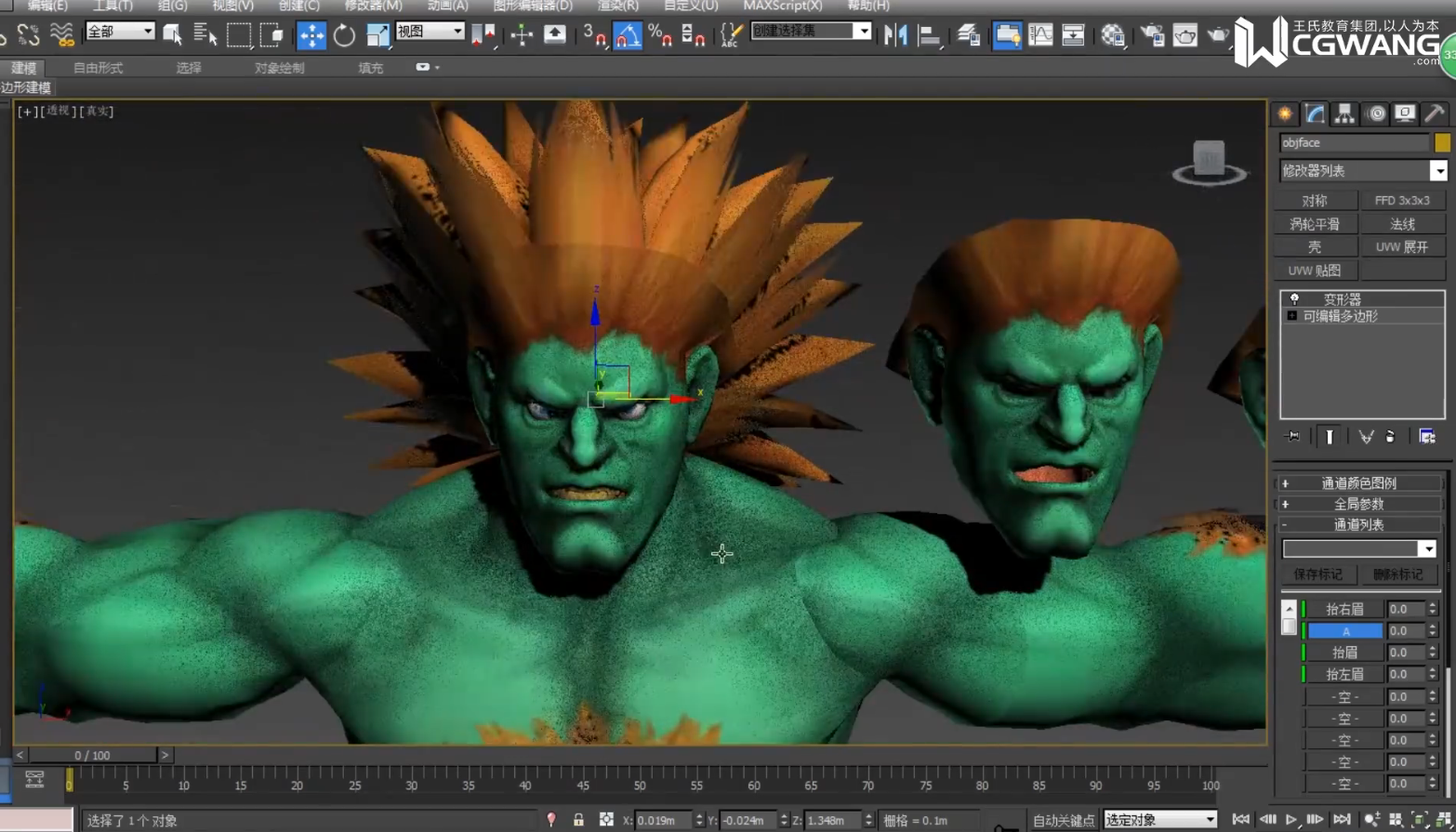Toggle the Angle Snap button

628,35
